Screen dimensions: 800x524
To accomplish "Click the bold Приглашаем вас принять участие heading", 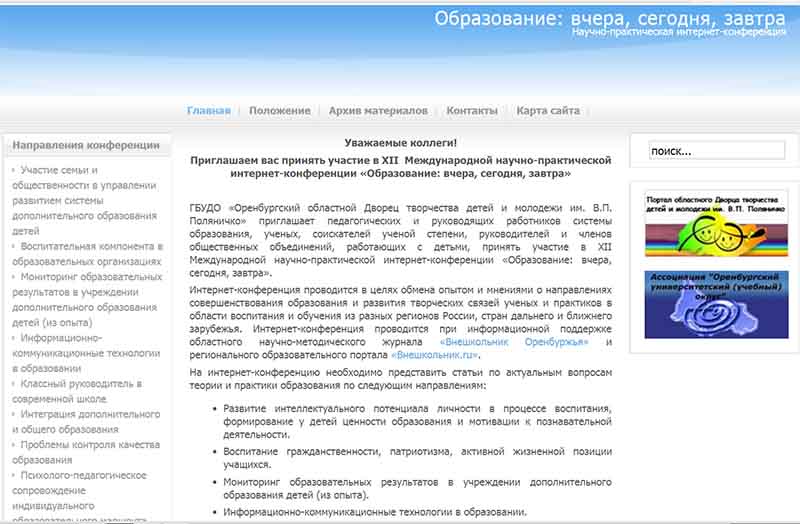I will pos(401,167).
